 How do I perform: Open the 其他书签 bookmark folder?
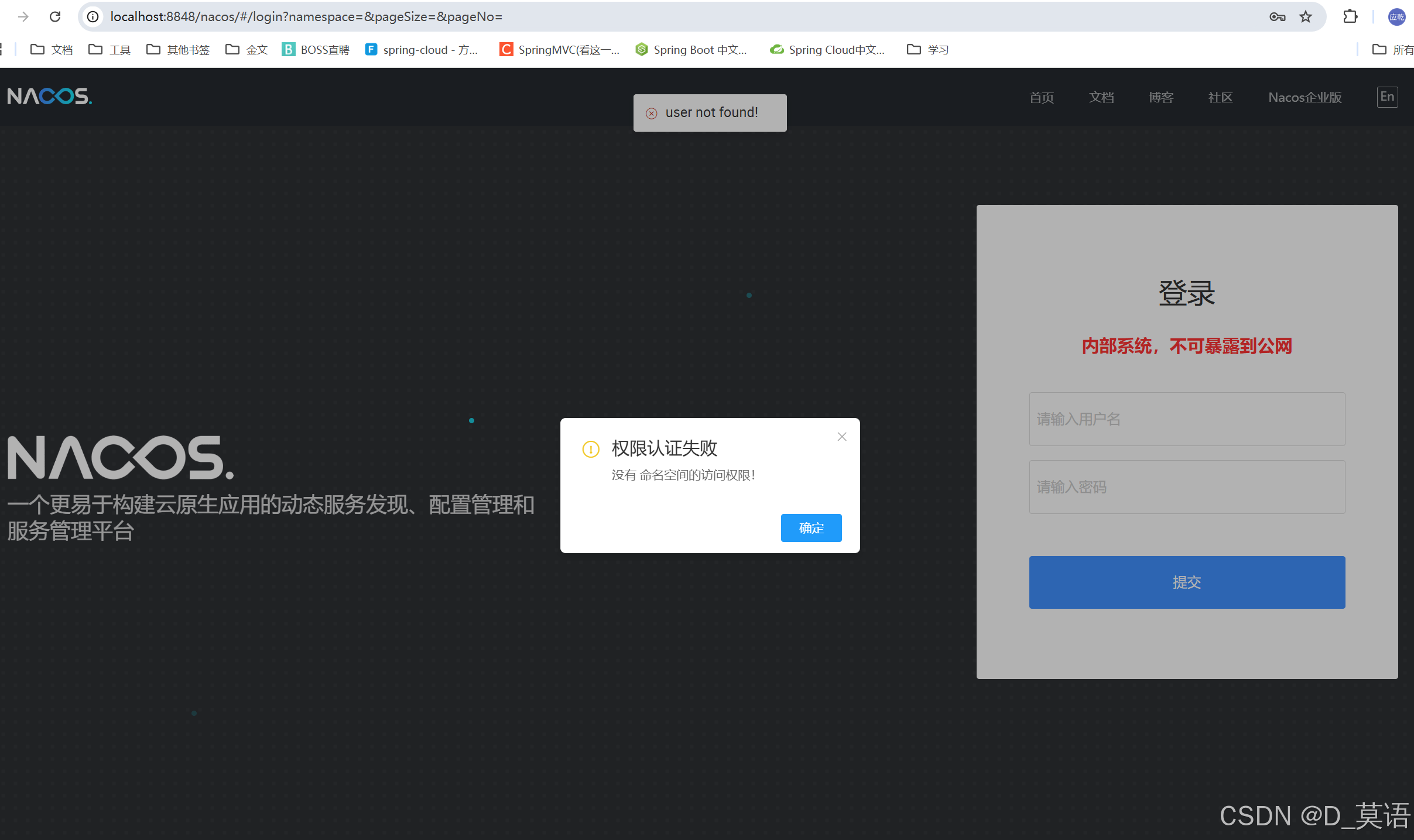coord(178,50)
